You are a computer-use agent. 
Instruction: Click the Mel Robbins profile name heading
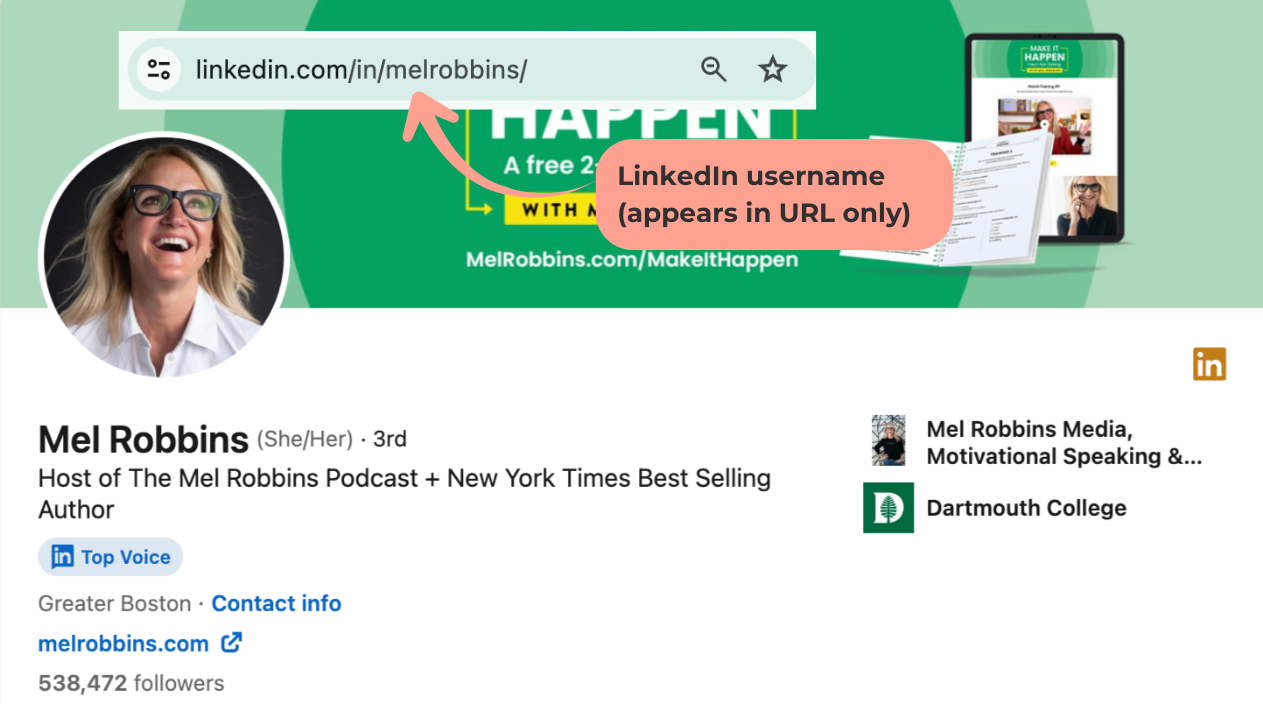(x=143, y=439)
